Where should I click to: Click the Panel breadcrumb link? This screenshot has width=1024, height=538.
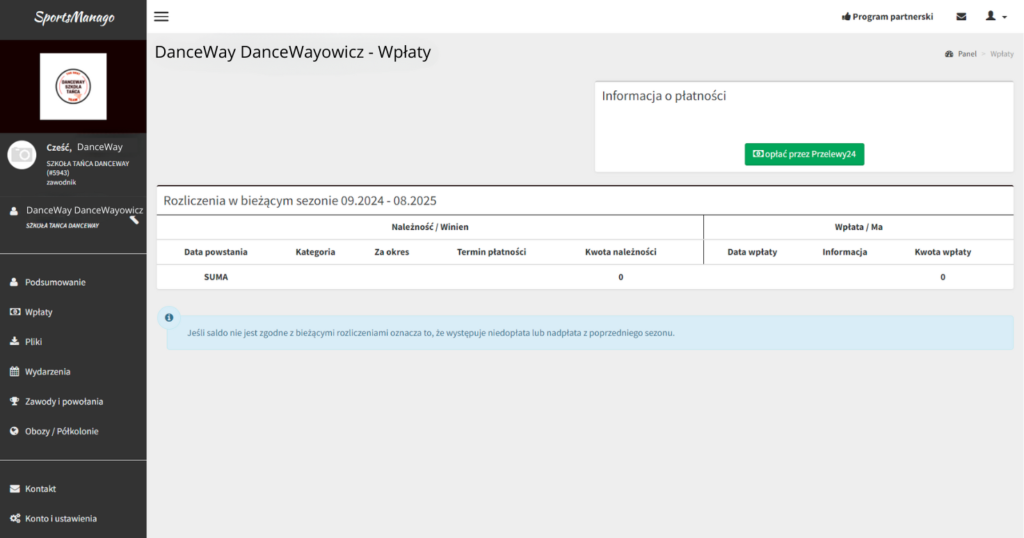tap(966, 54)
